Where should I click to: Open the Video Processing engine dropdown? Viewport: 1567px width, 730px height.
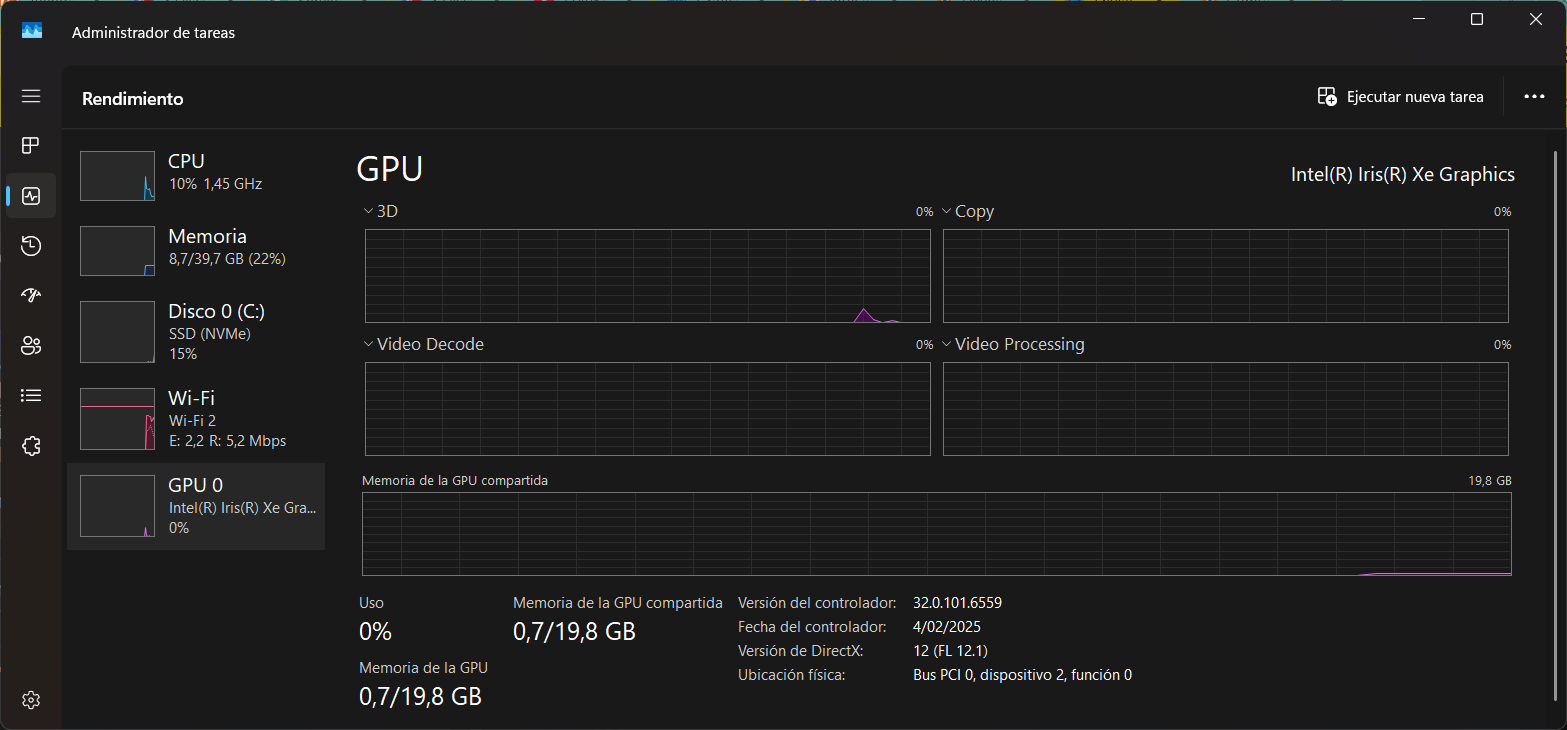(x=946, y=344)
